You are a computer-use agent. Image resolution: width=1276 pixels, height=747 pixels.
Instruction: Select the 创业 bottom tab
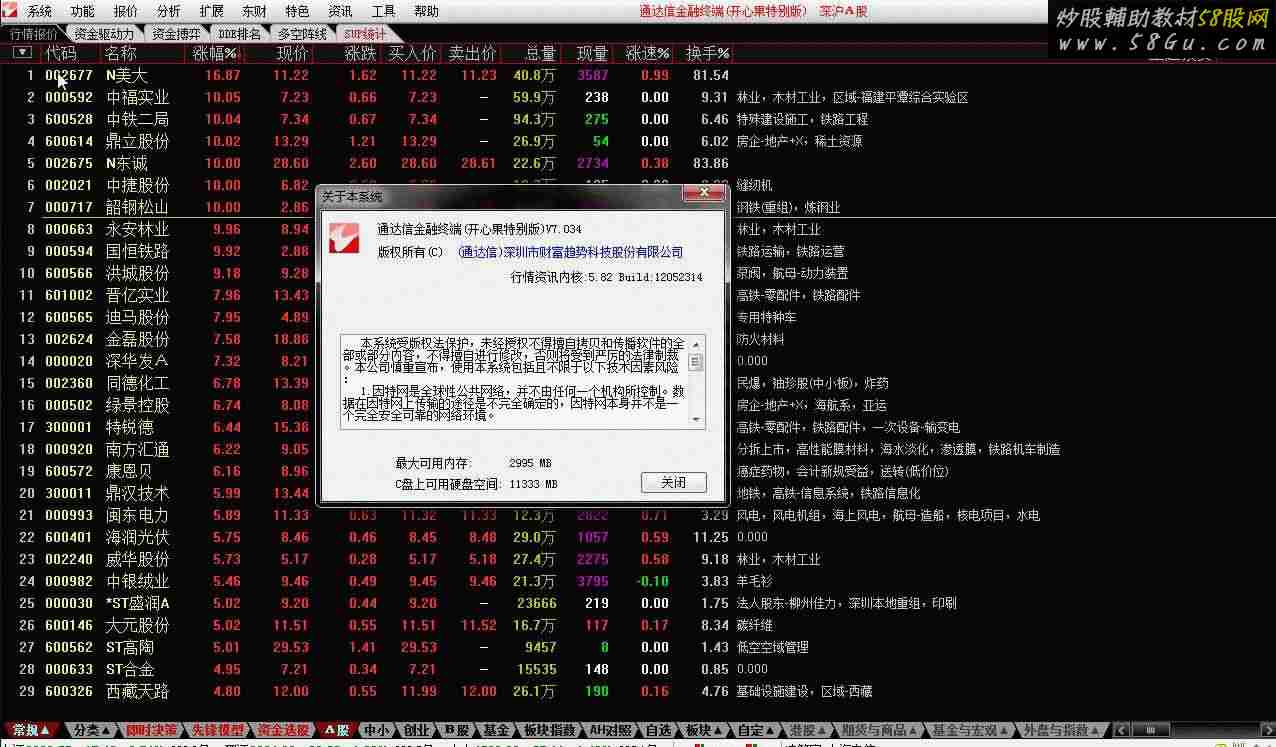coord(416,730)
